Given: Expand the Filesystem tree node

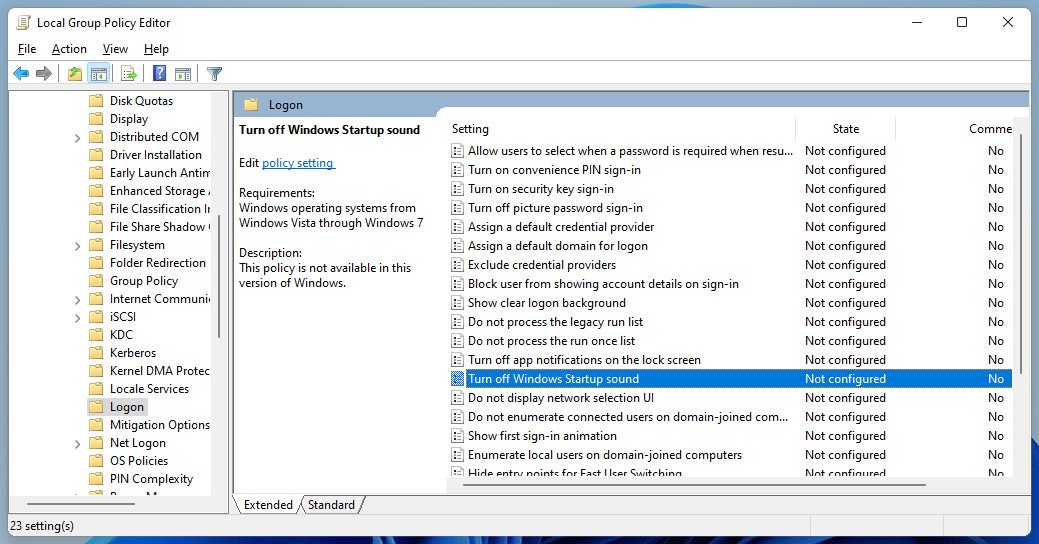Looking at the screenshot, I should pyautogui.click(x=78, y=246).
